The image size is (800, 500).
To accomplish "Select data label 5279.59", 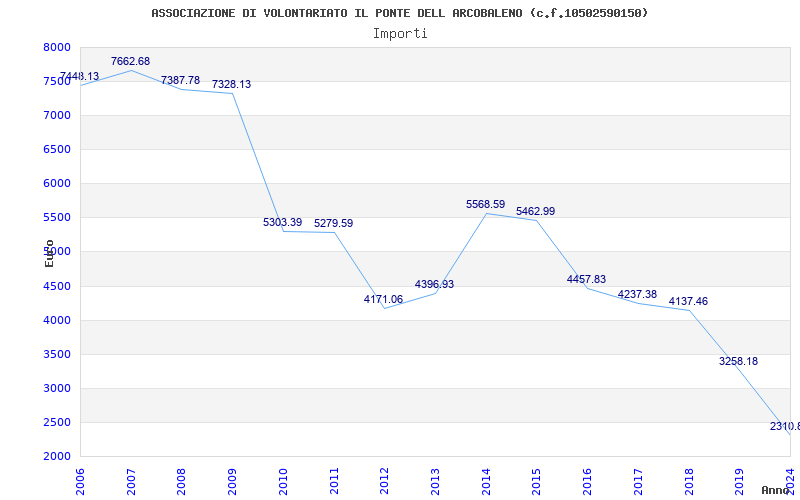I will click(x=334, y=223).
